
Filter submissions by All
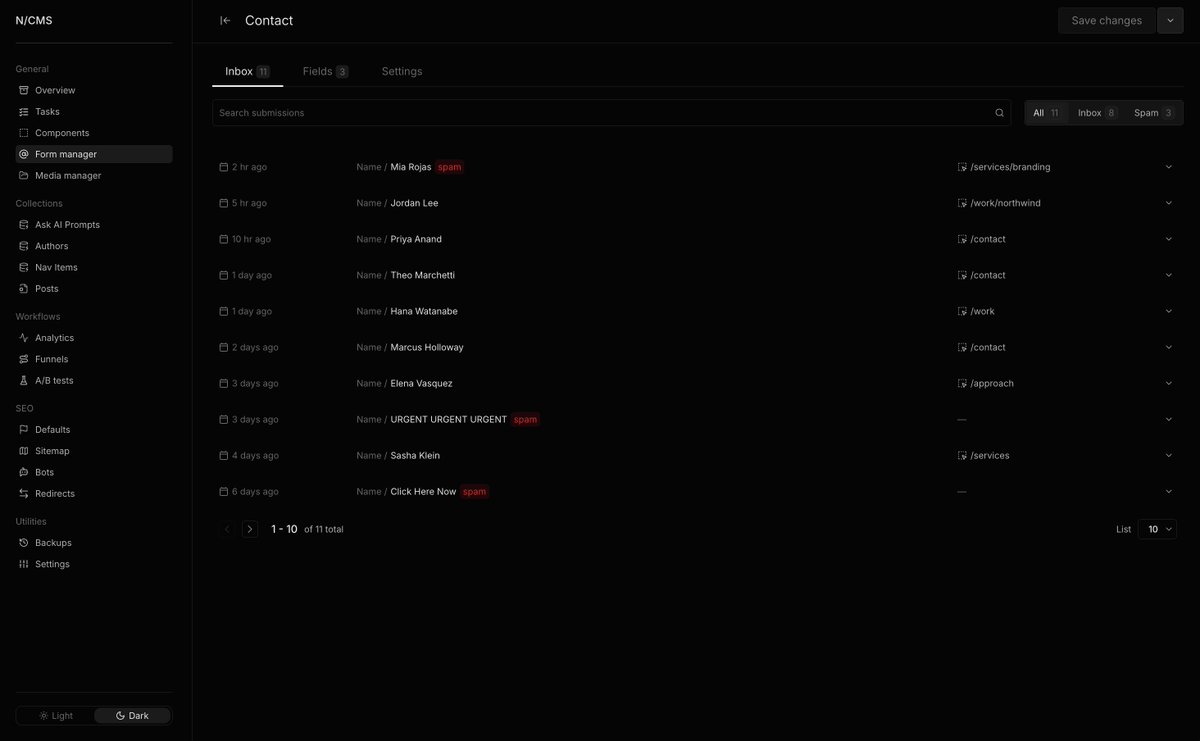point(1046,113)
